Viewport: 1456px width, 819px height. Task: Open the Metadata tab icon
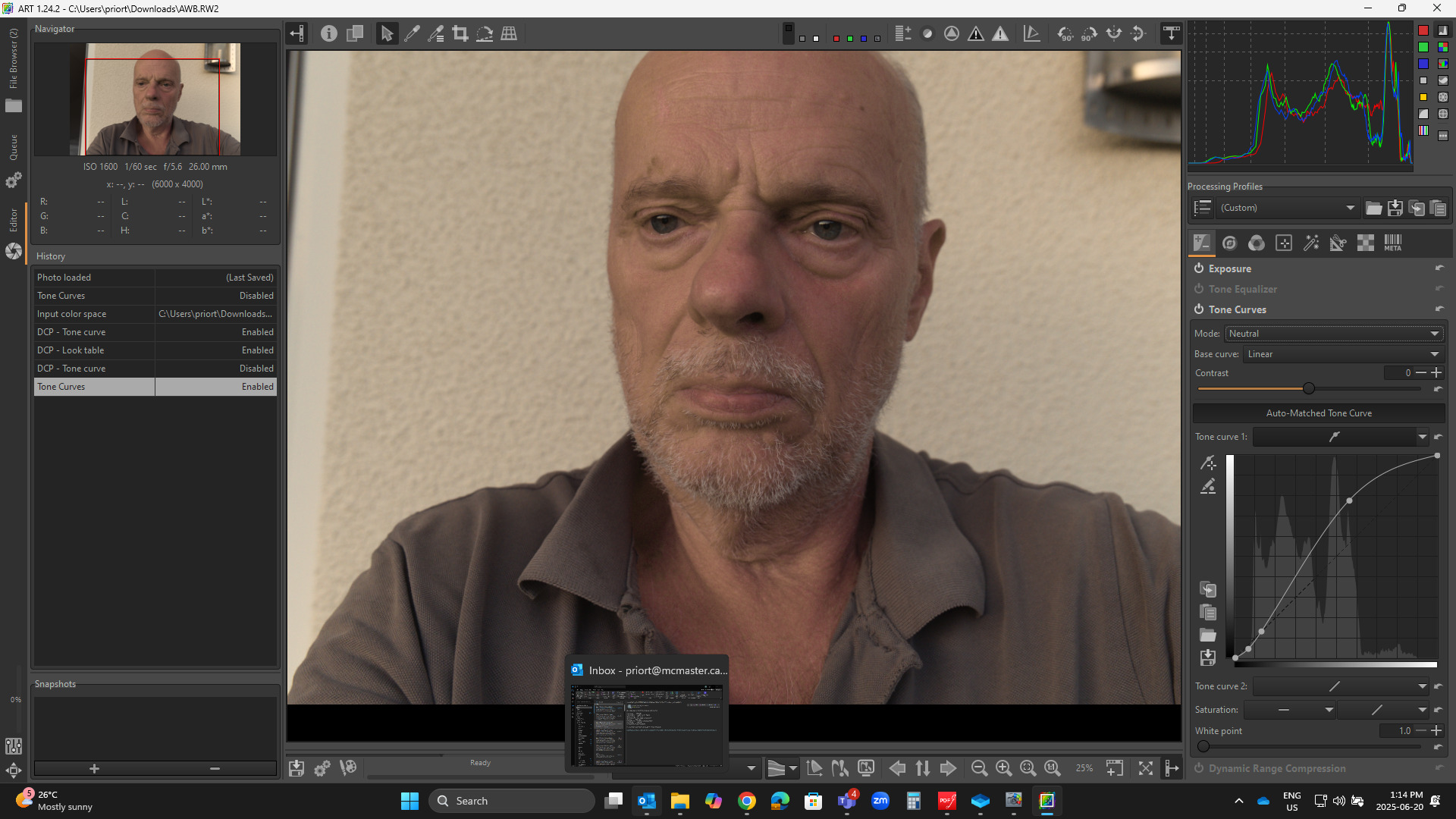pos(1392,243)
